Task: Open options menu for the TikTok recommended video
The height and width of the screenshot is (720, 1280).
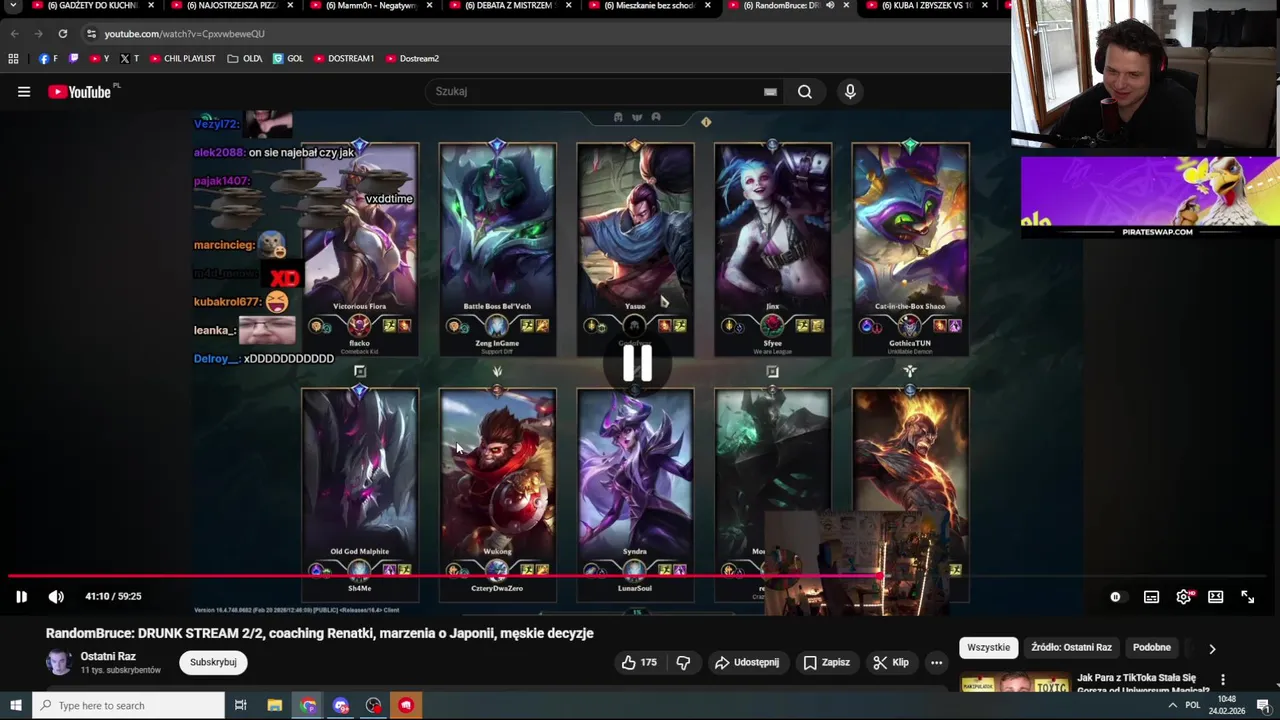Action: point(1222,680)
